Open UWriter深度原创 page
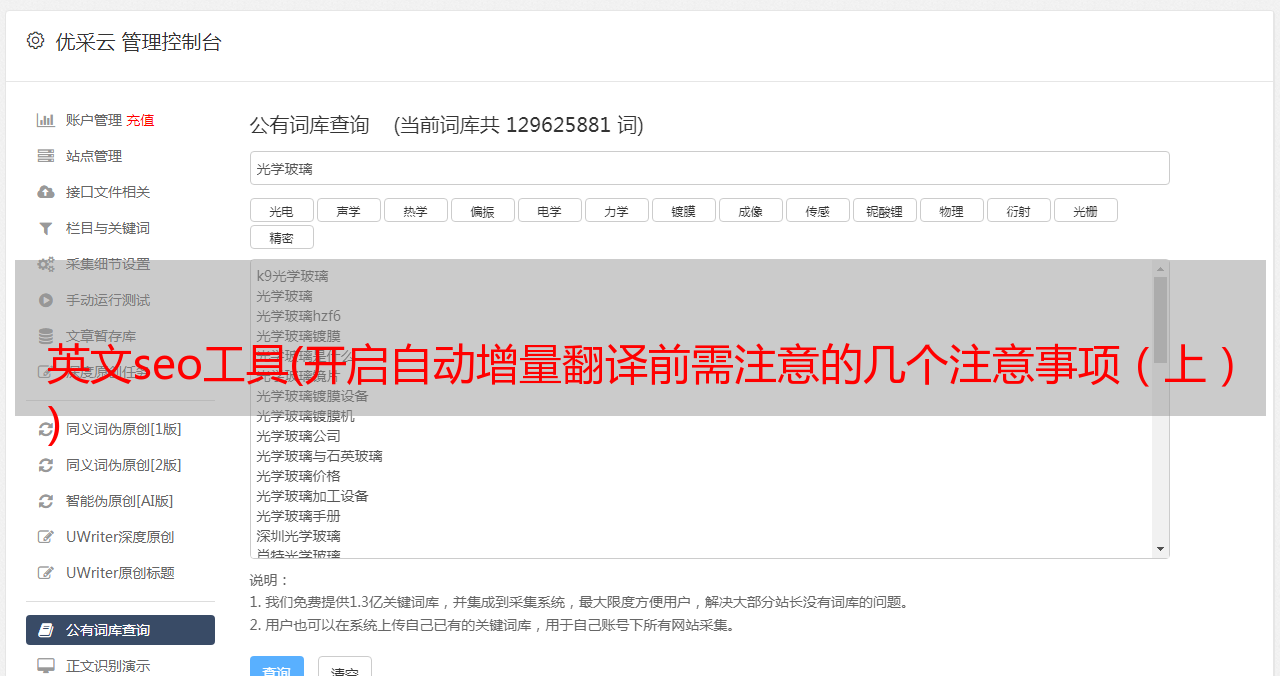Viewport: 1280px width, 676px height. click(x=120, y=537)
